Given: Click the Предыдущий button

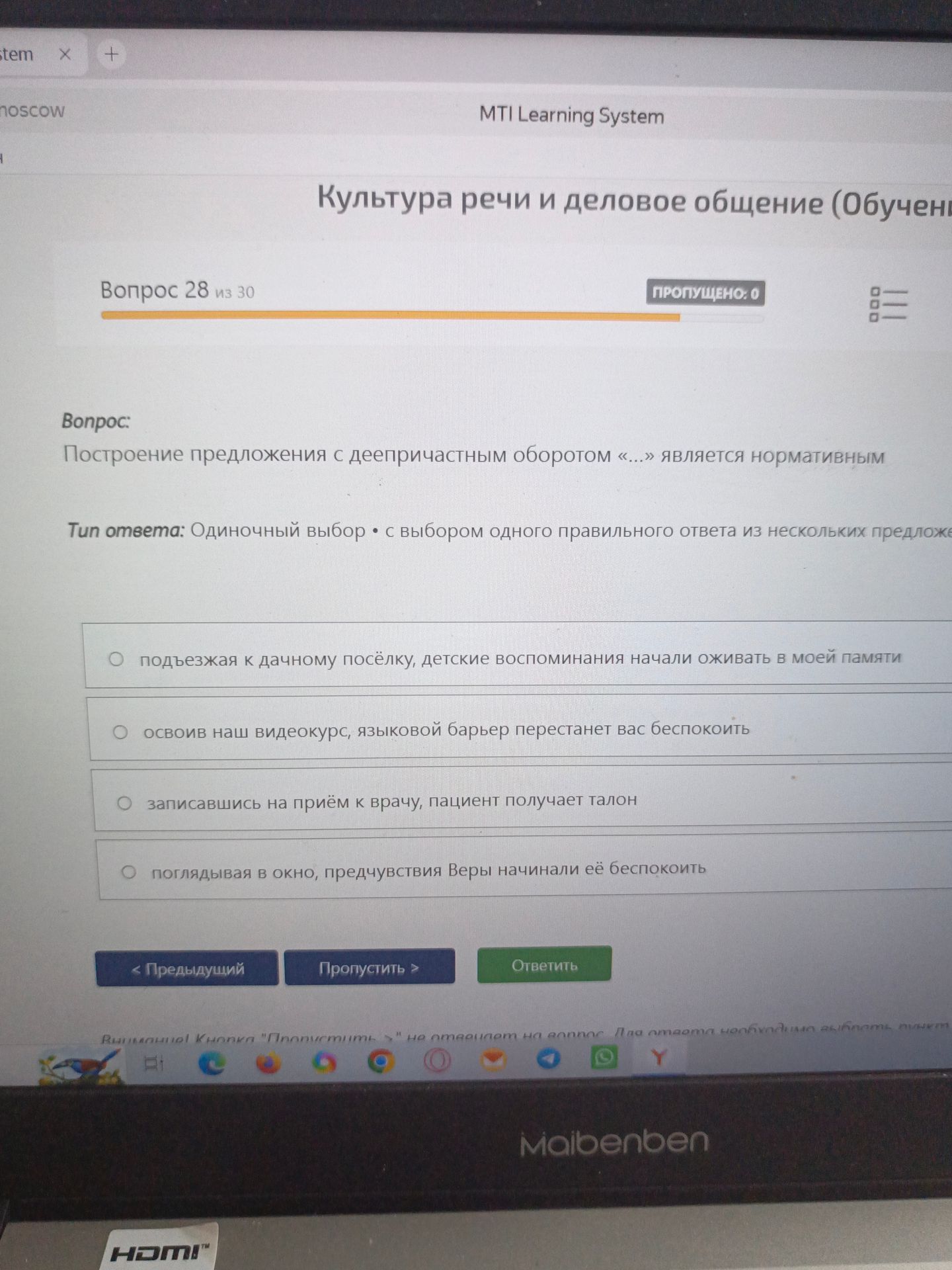Looking at the screenshot, I should [187, 968].
